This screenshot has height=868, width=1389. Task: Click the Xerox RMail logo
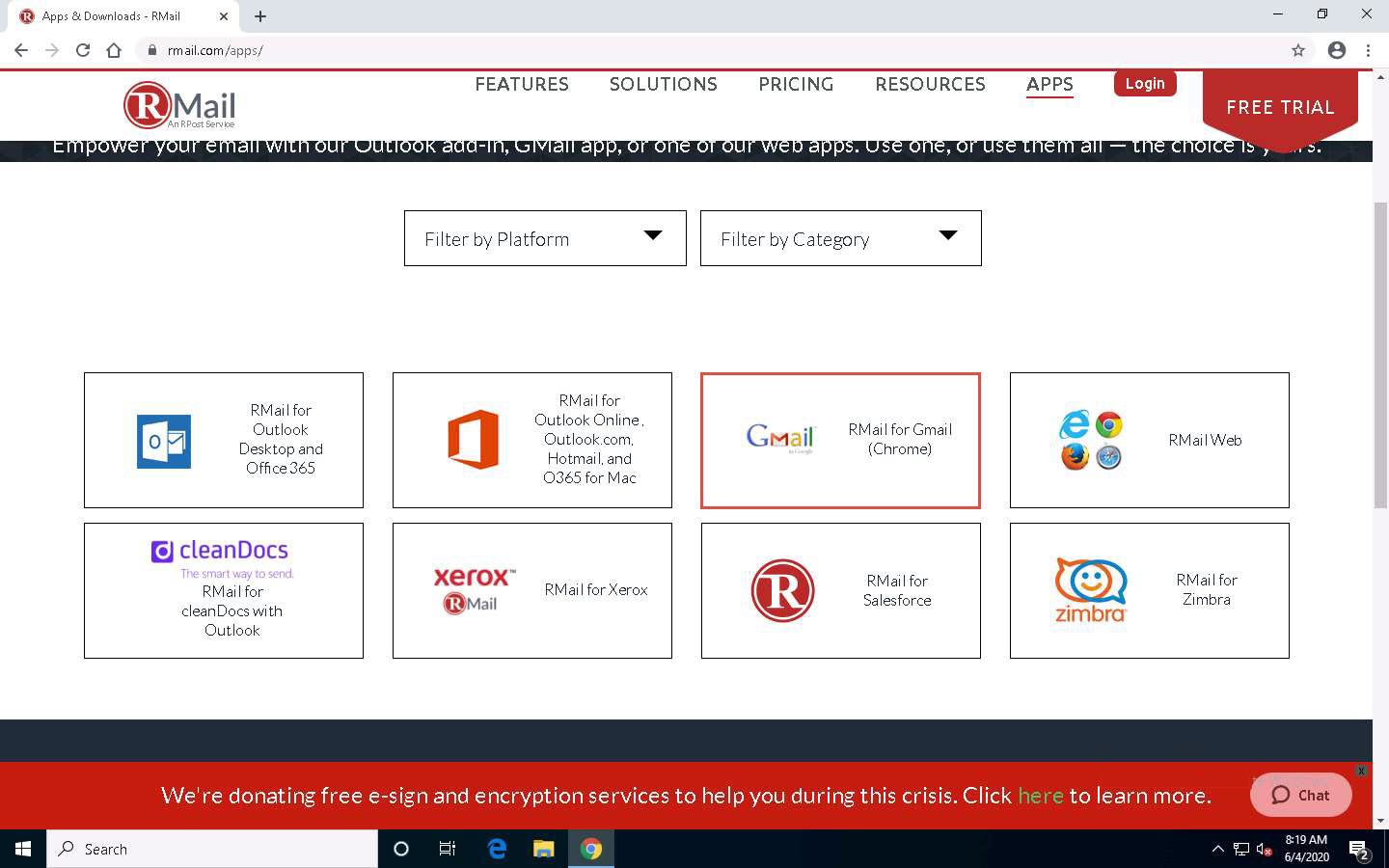[x=473, y=589]
